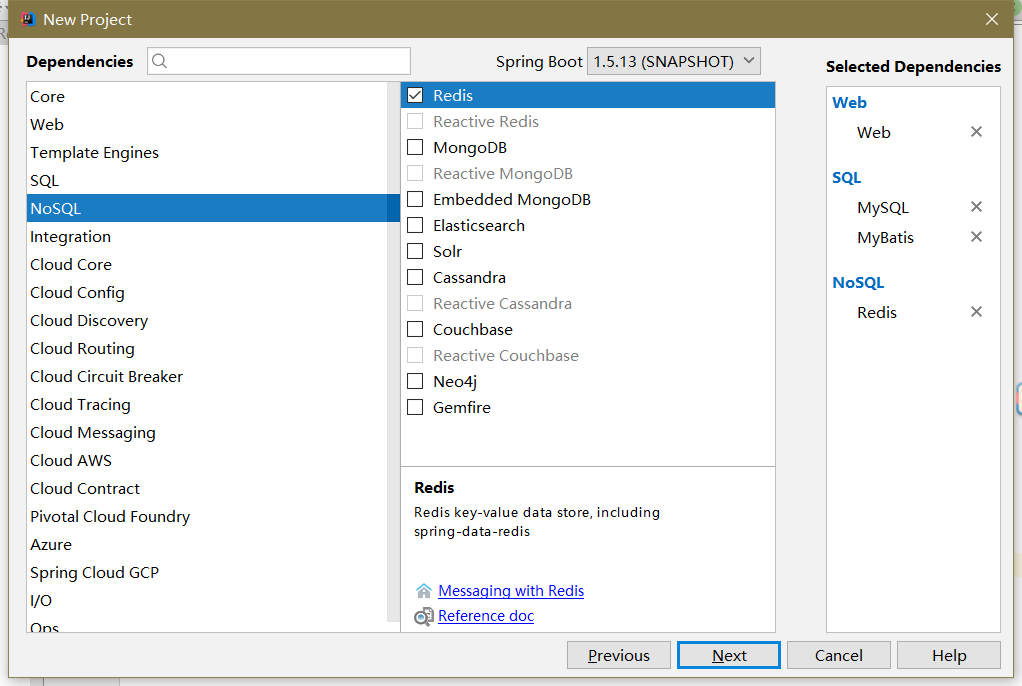Enable the Gemfire checkbox
1022x686 pixels.
click(415, 408)
